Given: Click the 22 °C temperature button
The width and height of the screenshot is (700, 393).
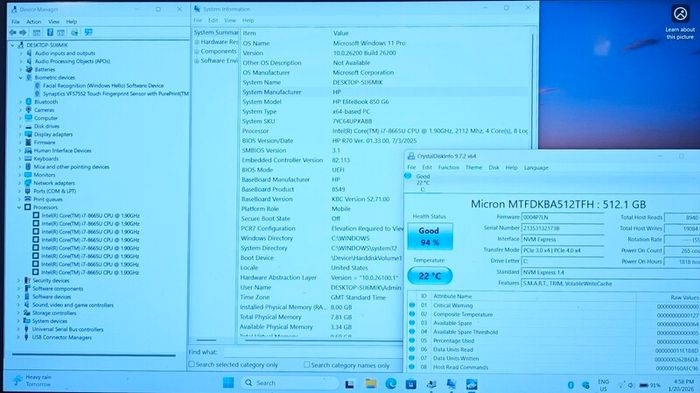Looking at the screenshot, I should click(429, 276).
